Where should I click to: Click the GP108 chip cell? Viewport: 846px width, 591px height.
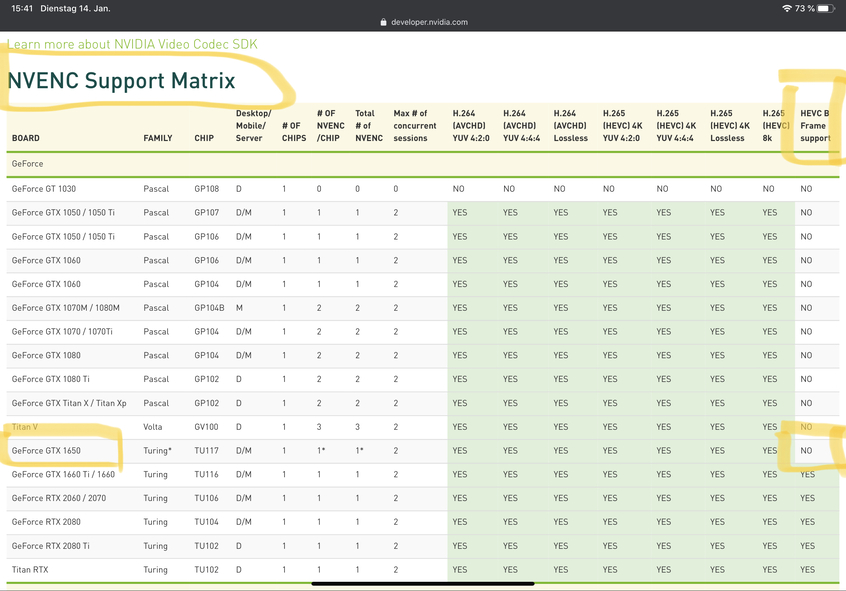pos(207,189)
